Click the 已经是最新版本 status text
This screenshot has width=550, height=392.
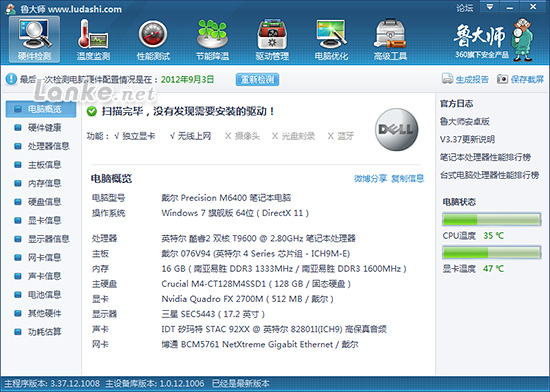tap(241, 384)
